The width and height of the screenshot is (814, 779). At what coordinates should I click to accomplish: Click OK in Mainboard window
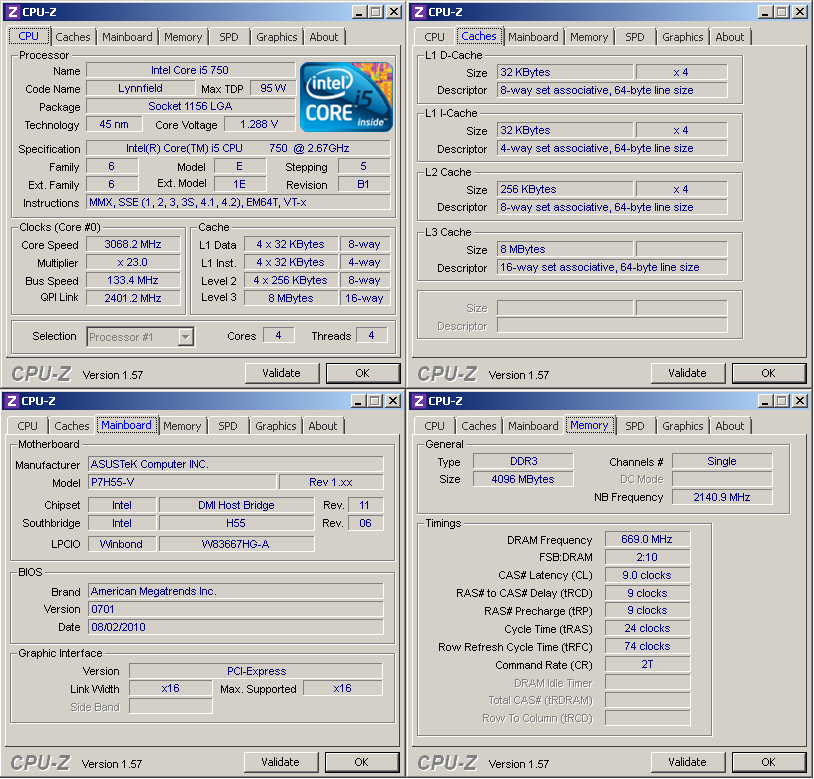tap(361, 762)
